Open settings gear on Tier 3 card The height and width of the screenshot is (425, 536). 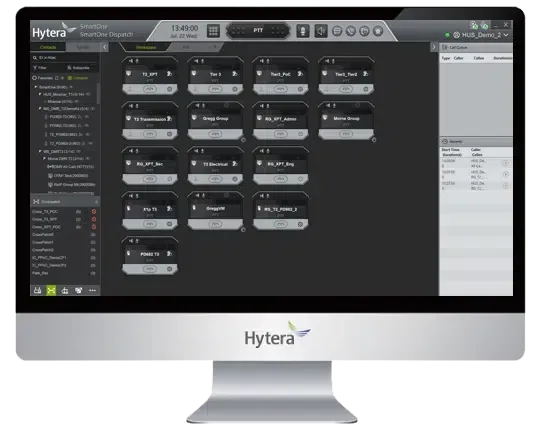click(235, 89)
